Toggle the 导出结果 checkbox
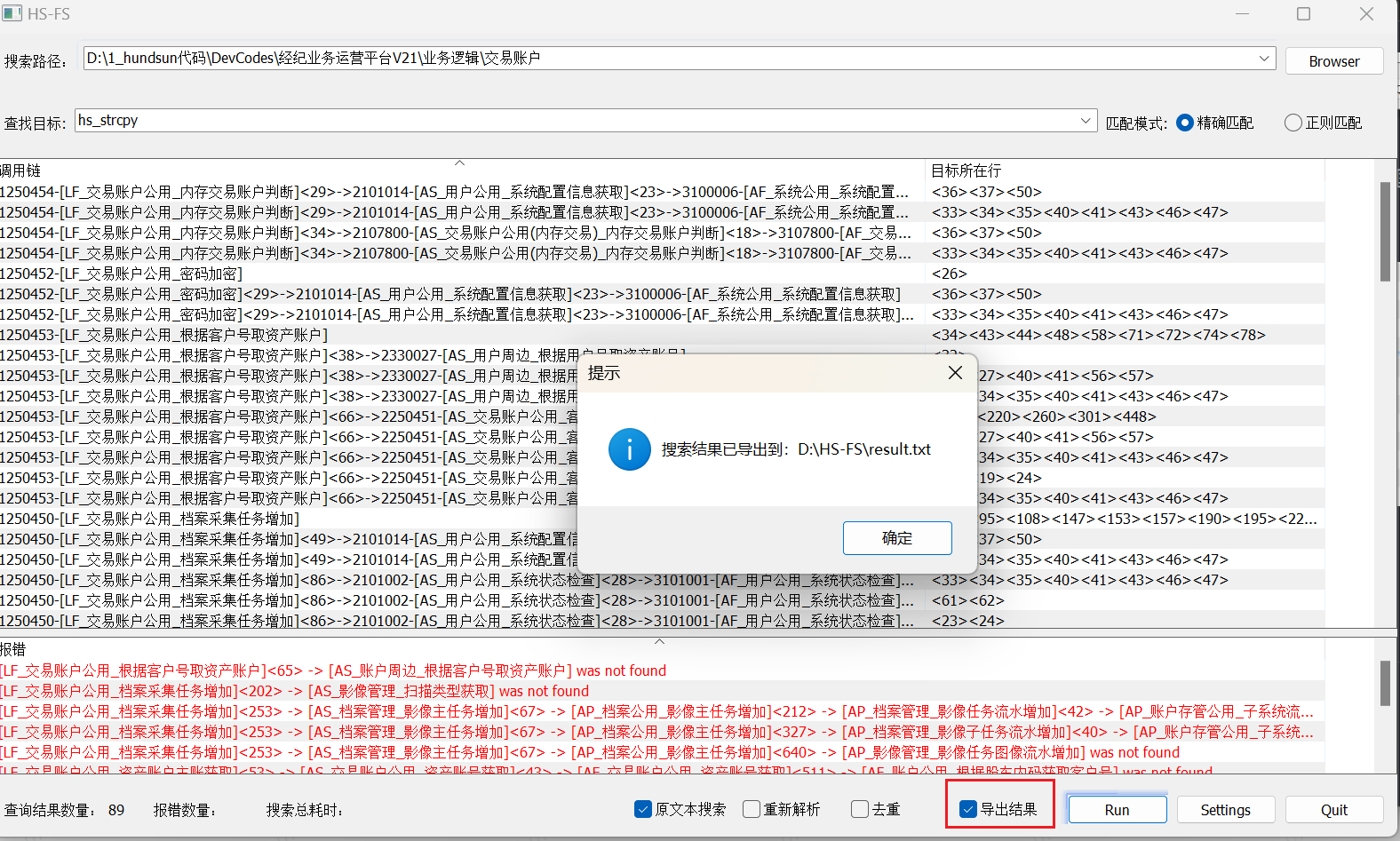The width and height of the screenshot is (1400, 841). click(969, 809)
